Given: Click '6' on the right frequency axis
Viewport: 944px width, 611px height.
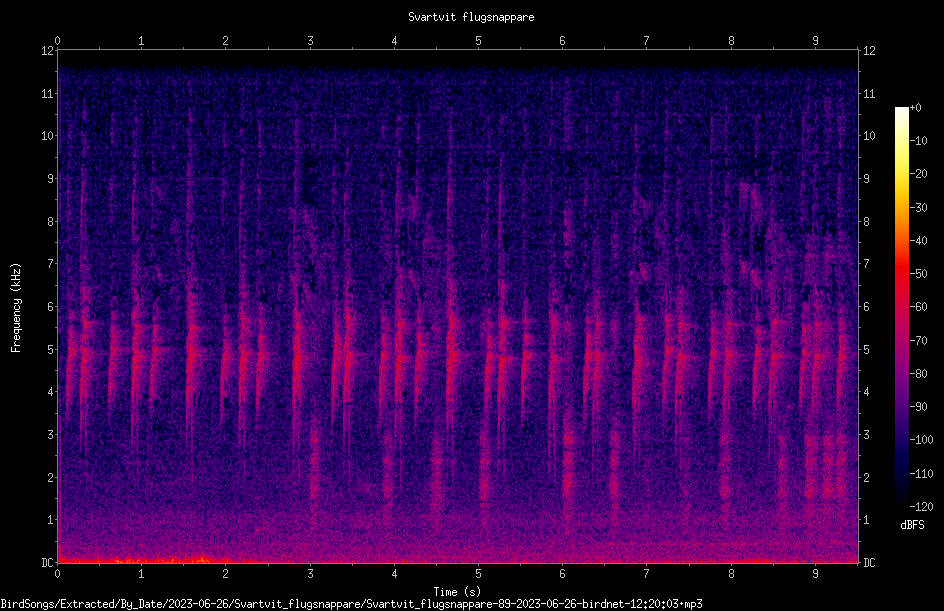Looking at the screenshot, I should coord(866,307).
